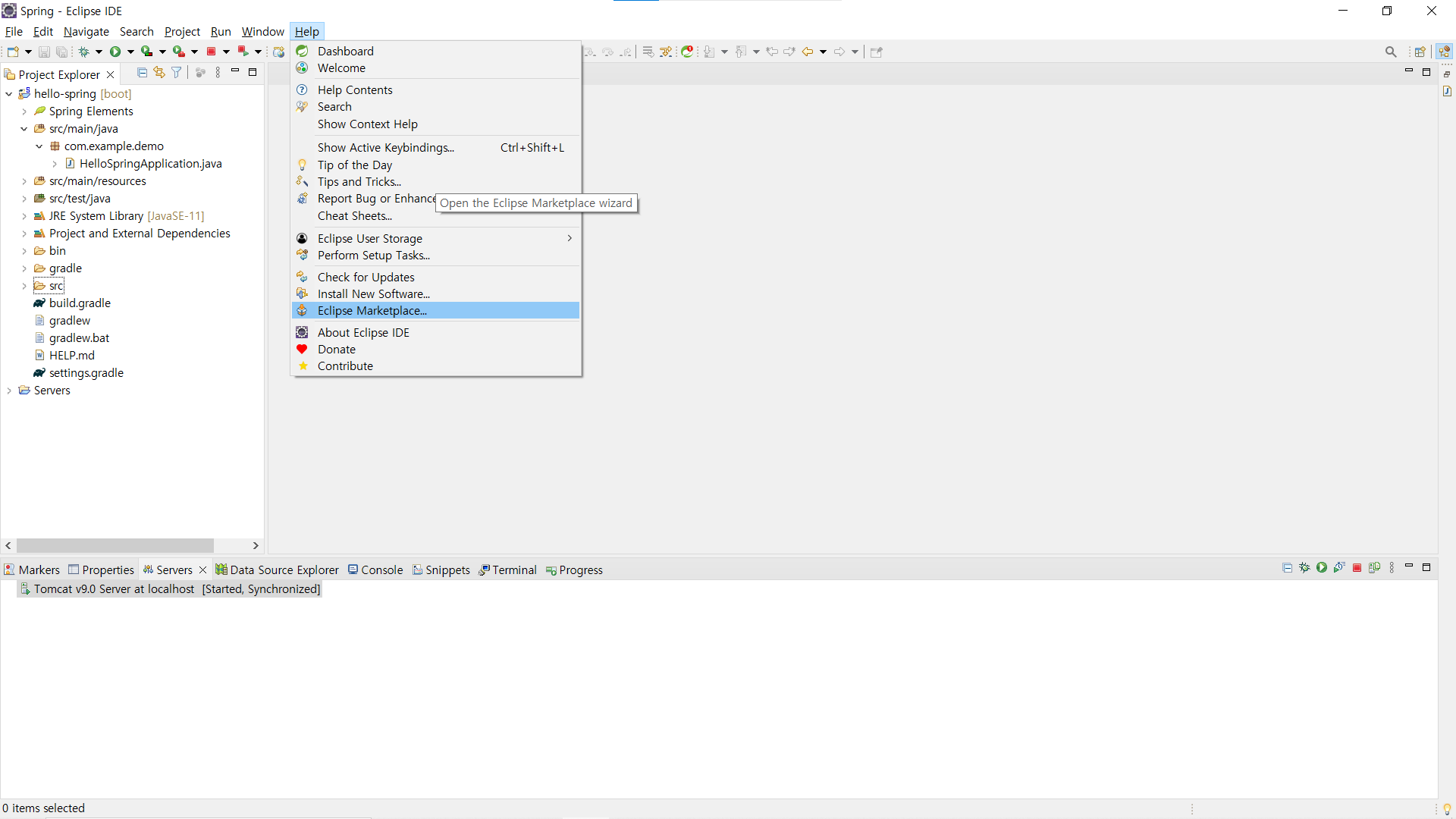Click the Debug bug icon in main toolbar
The height and width of the screenshot is (819, 1456).
click(x=84, y=52)
